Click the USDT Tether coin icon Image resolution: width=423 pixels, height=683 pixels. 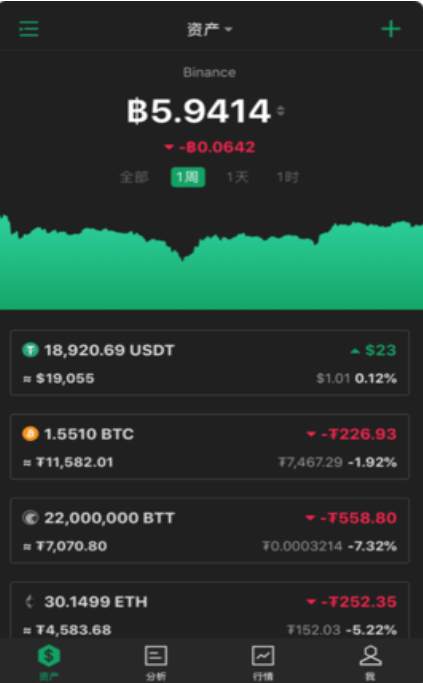click(30, 350)
